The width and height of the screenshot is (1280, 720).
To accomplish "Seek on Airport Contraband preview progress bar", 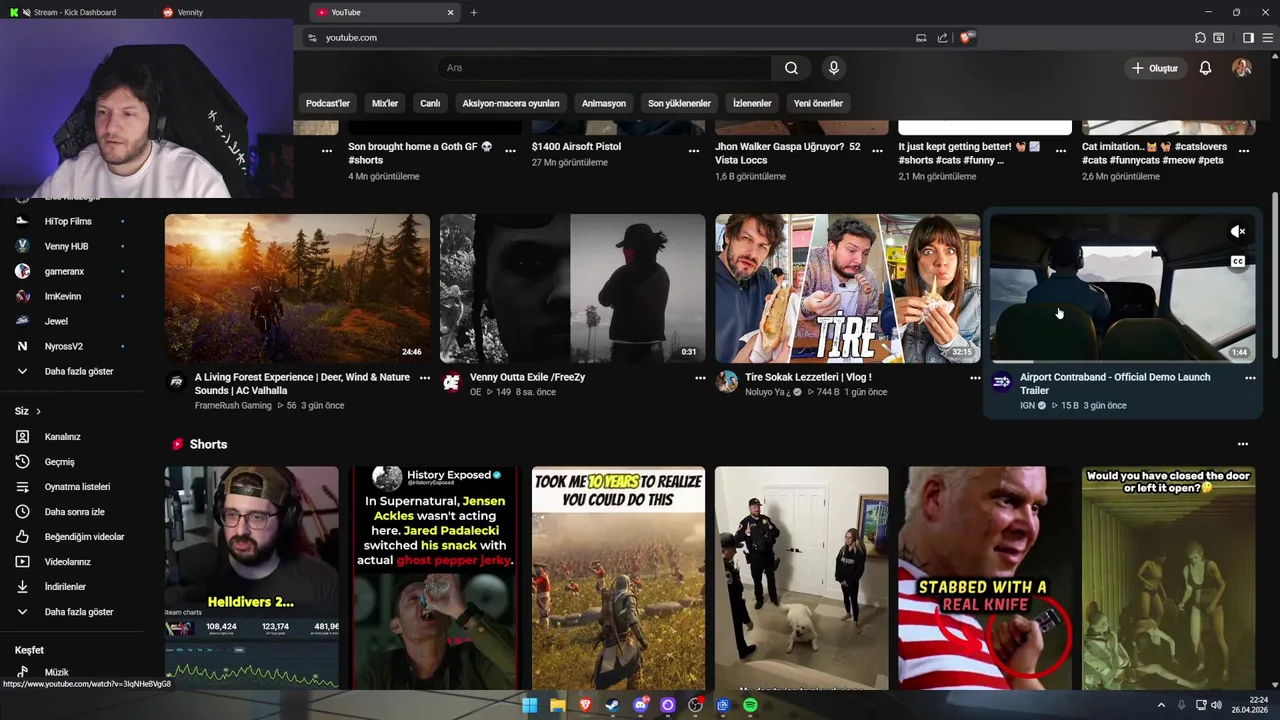I will pos(1122,361).
